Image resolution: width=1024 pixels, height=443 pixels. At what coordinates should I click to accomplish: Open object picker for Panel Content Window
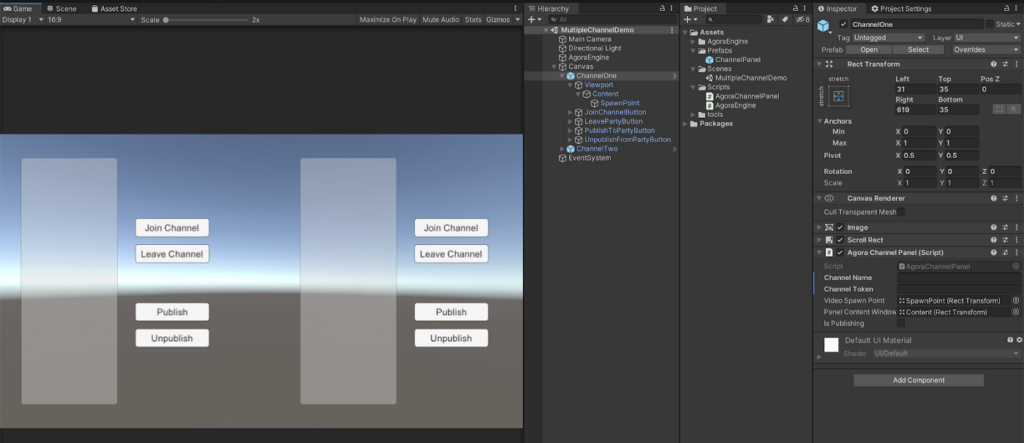[x=1016, y=312]
